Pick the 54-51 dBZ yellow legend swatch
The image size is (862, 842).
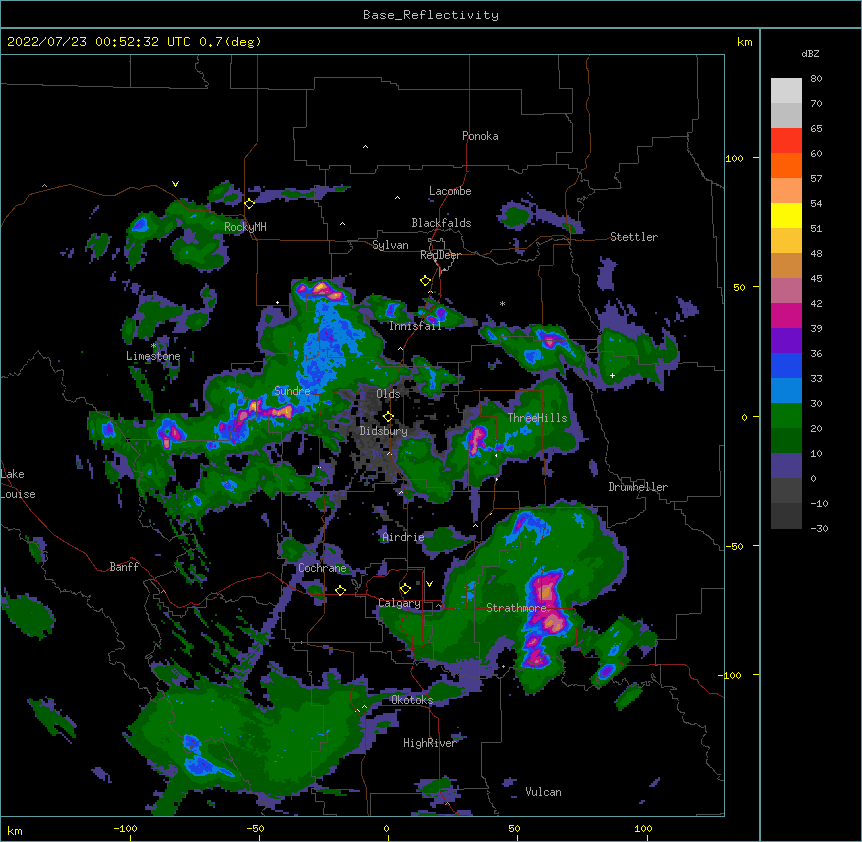coord(786,215)
